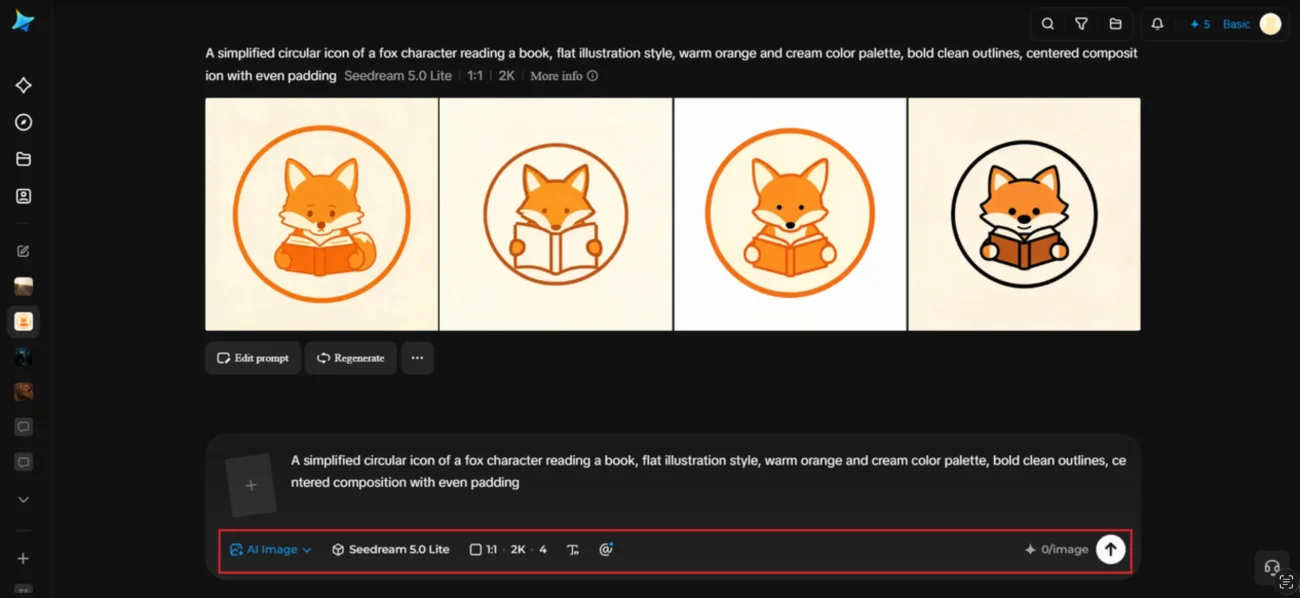Screen dimensions: 1300x598
Task: Submit prompt with the up-arrow send button
Action: click(1110, 549)
